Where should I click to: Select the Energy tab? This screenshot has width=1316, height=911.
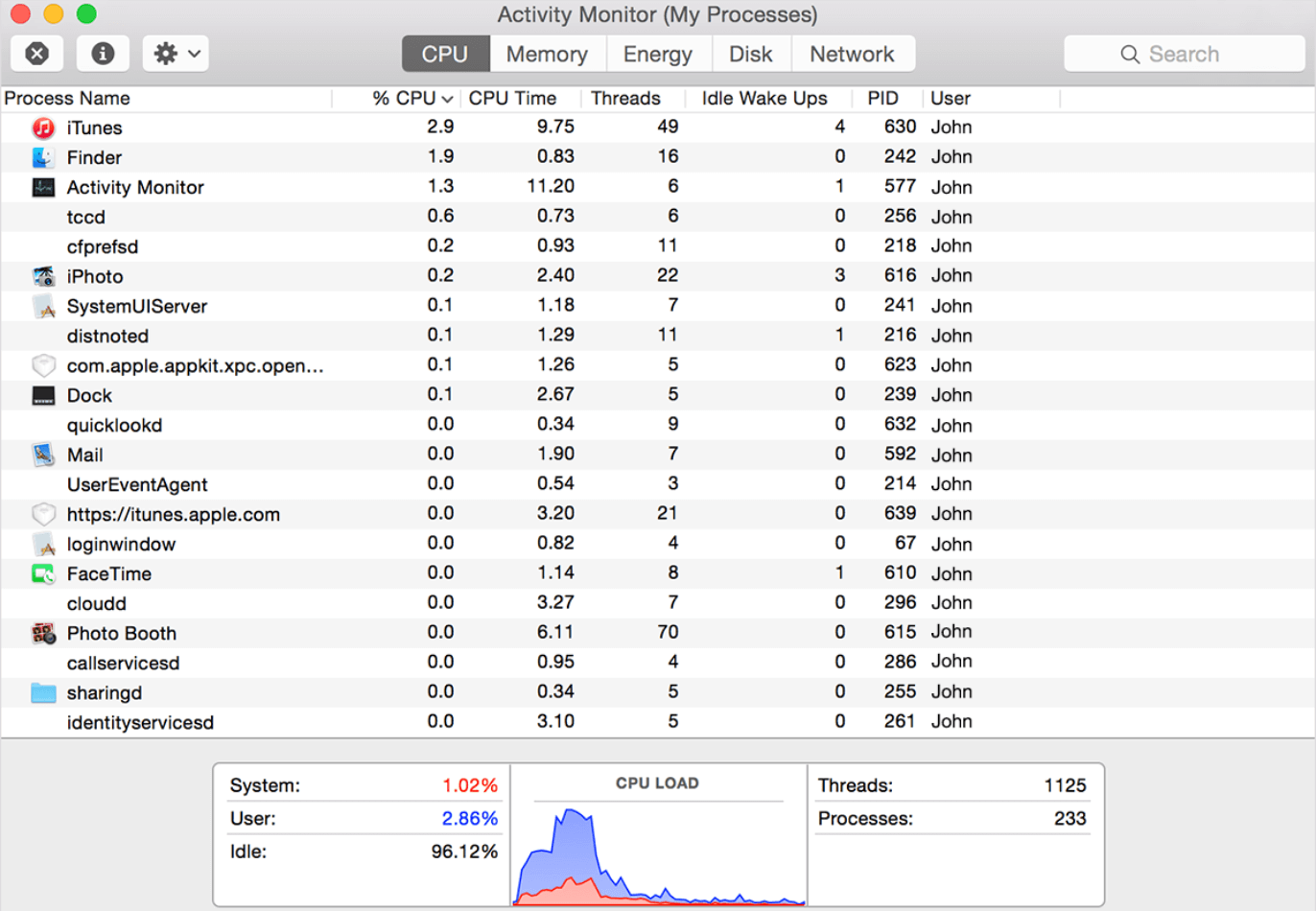coord(658,54)
